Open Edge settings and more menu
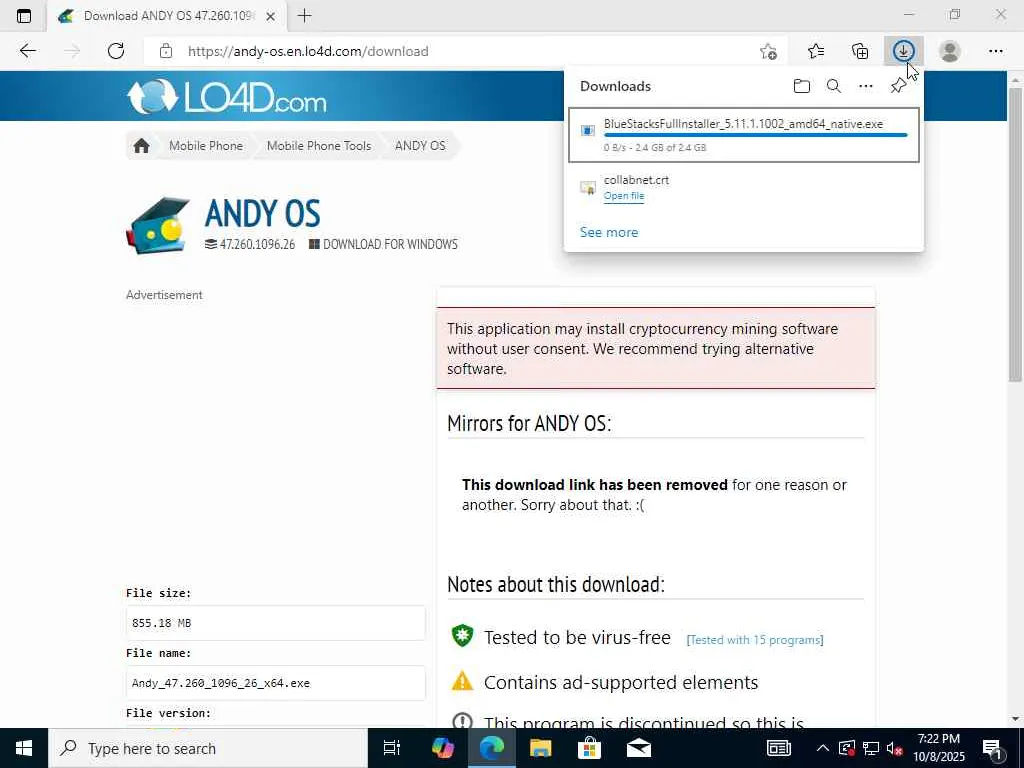Viewport: 1024px width, 768px height. [x=995, y=51]
